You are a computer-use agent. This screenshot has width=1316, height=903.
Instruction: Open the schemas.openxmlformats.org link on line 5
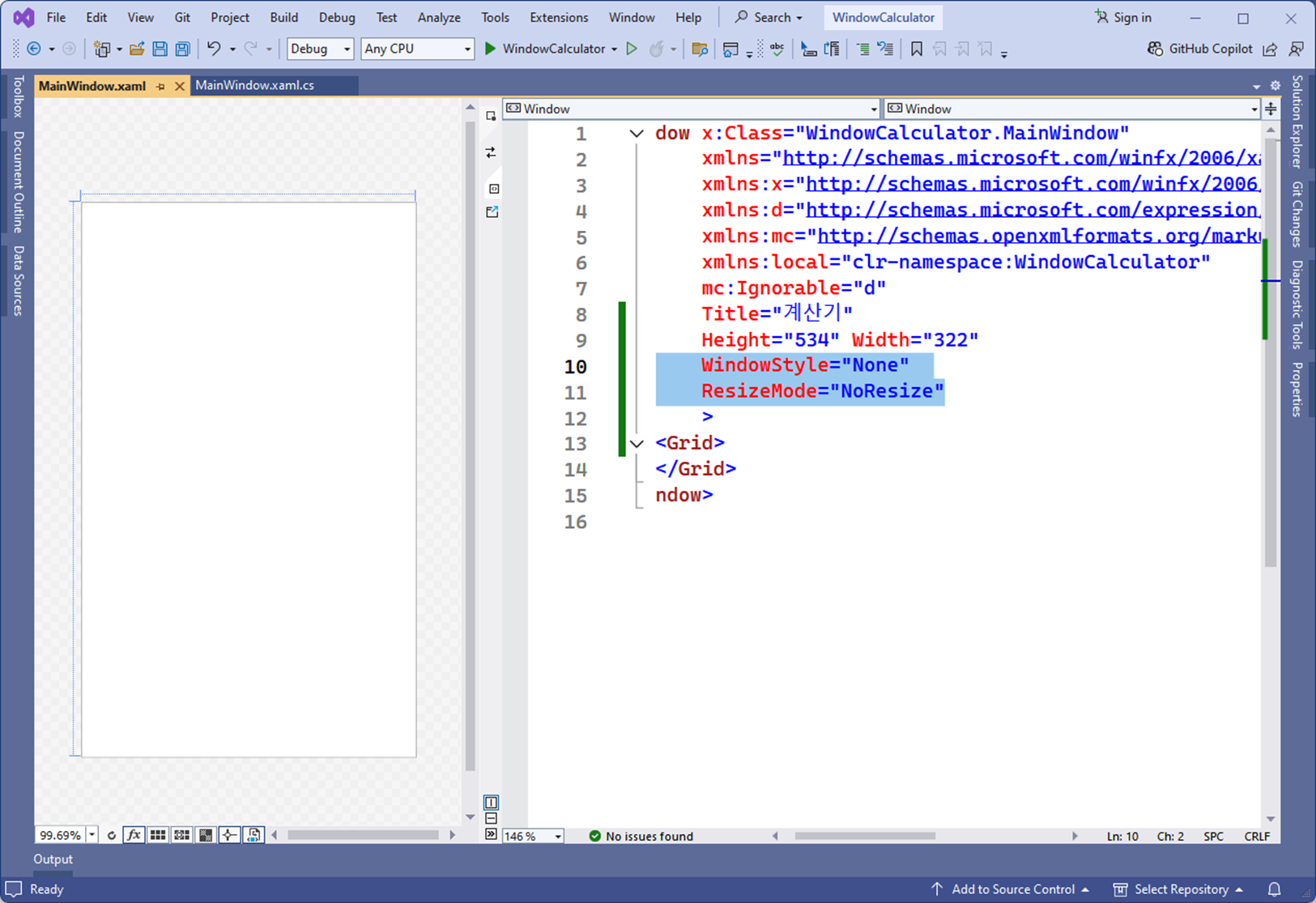click(1039, 236)
